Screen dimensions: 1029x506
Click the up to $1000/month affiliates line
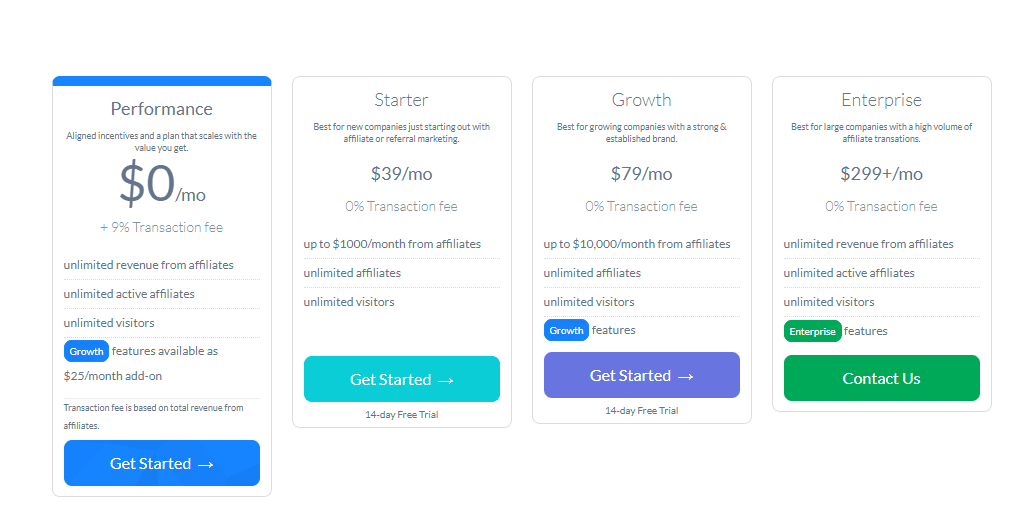point(392,244)
